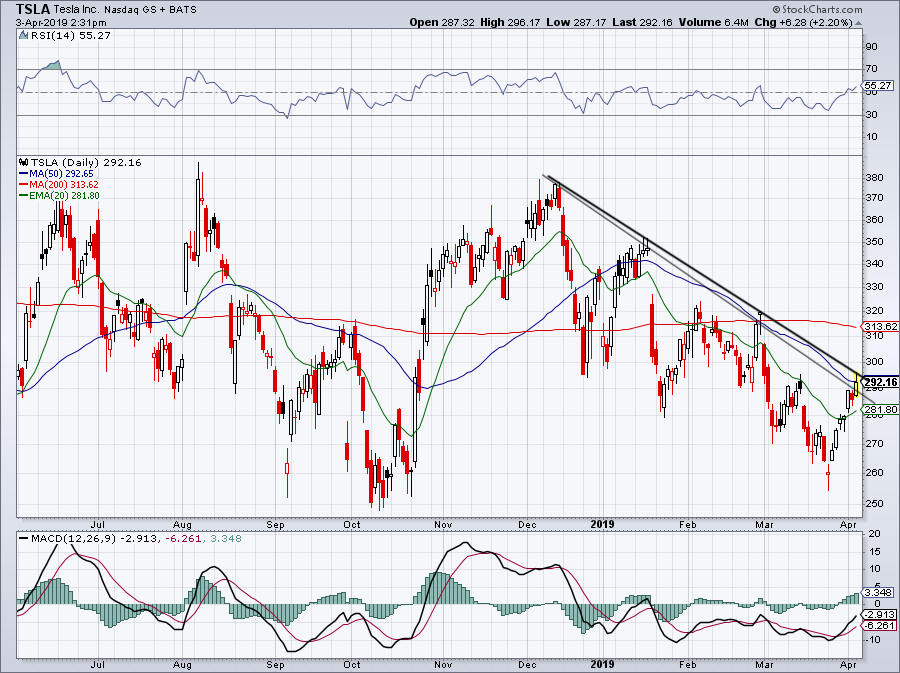This screenshot has height=673, width=900.
Task: Select the Open 287.32 value
Action: (442, 23)
